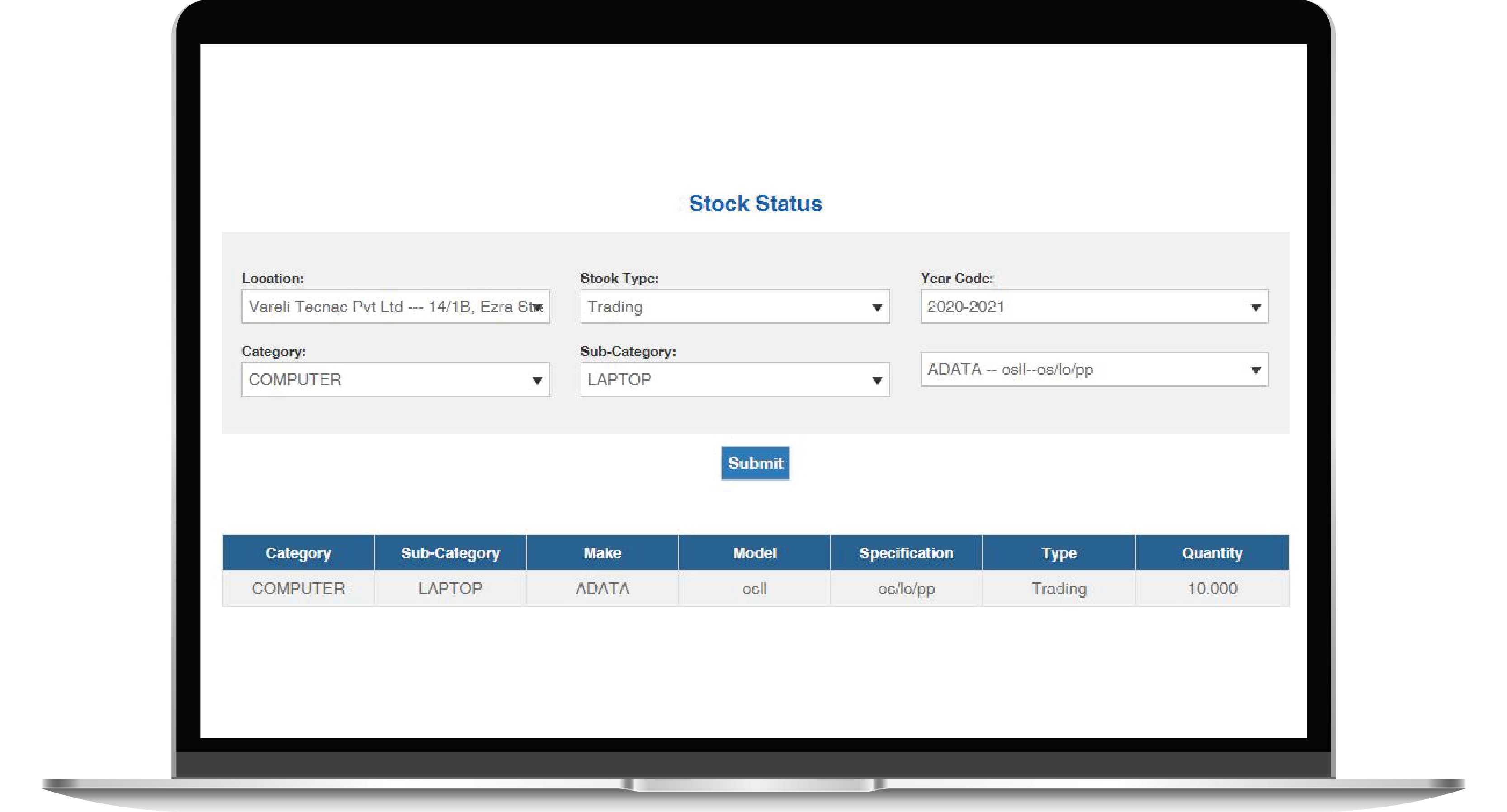Expand the Year Code dropdown
Viewport: 1507px width, 812px height.
point(1093,307)
